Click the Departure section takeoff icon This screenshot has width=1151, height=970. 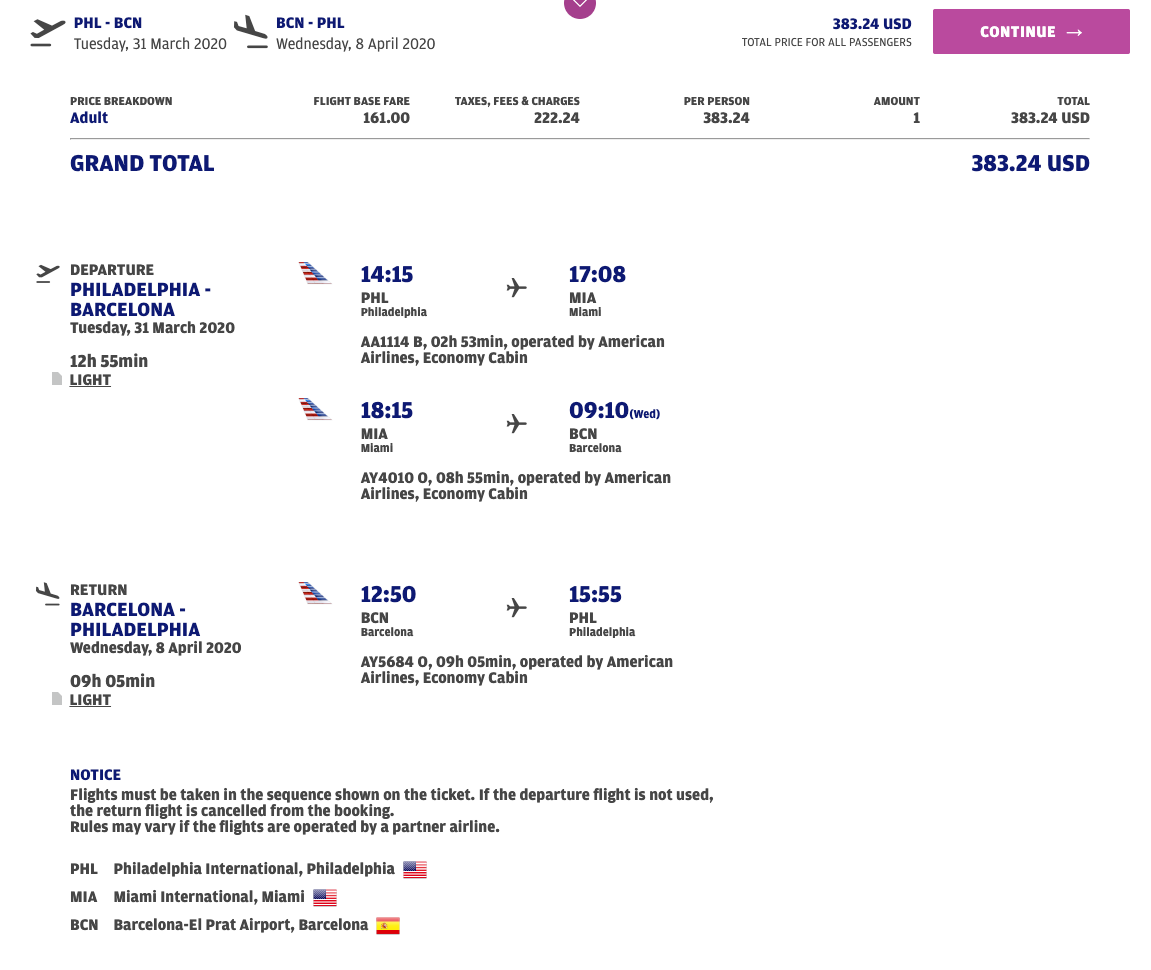48,271
